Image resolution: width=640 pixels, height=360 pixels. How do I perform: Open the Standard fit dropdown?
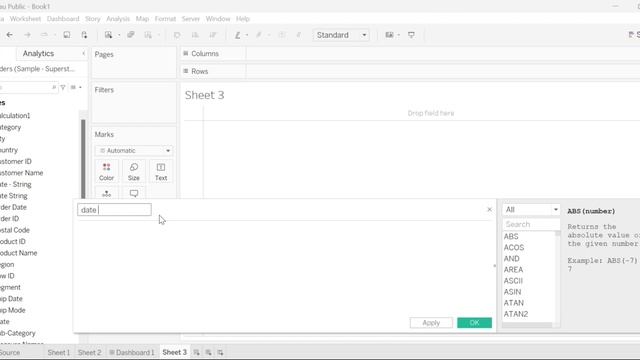pos(341,35)
